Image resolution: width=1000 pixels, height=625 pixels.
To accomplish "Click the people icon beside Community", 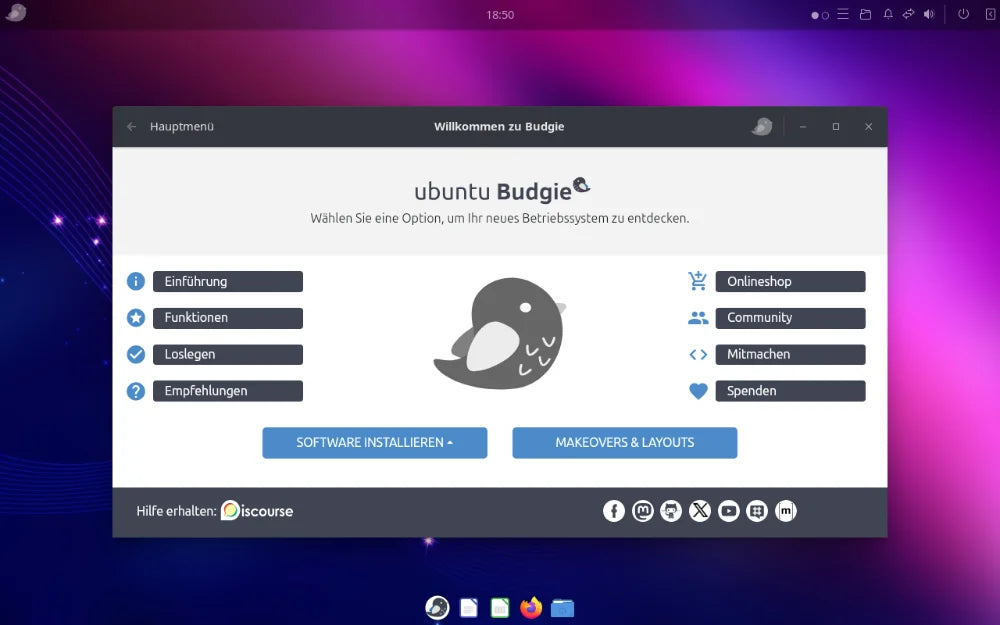I will [698, 318].
